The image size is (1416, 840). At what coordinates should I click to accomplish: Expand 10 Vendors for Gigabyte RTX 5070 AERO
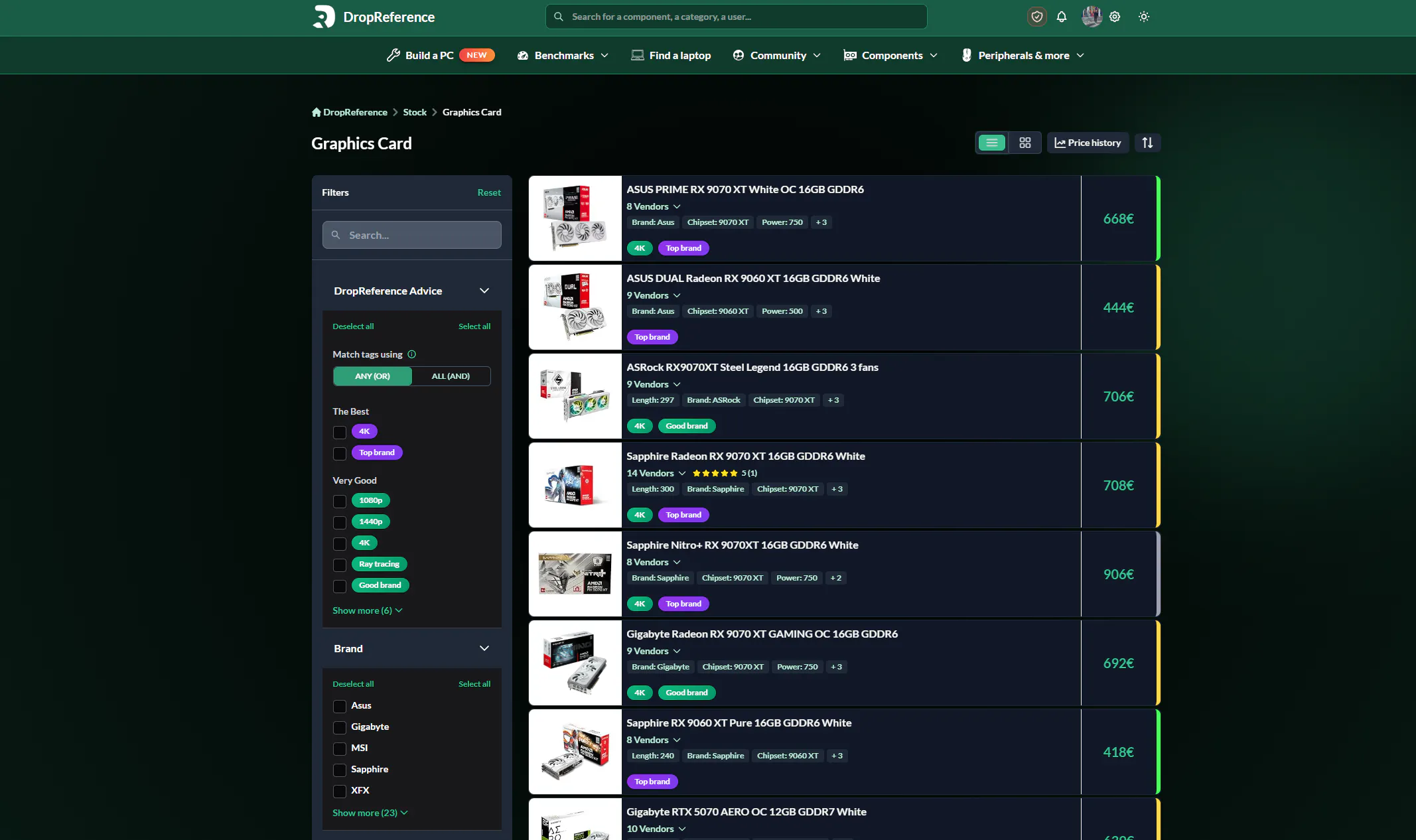pos(656,829)
